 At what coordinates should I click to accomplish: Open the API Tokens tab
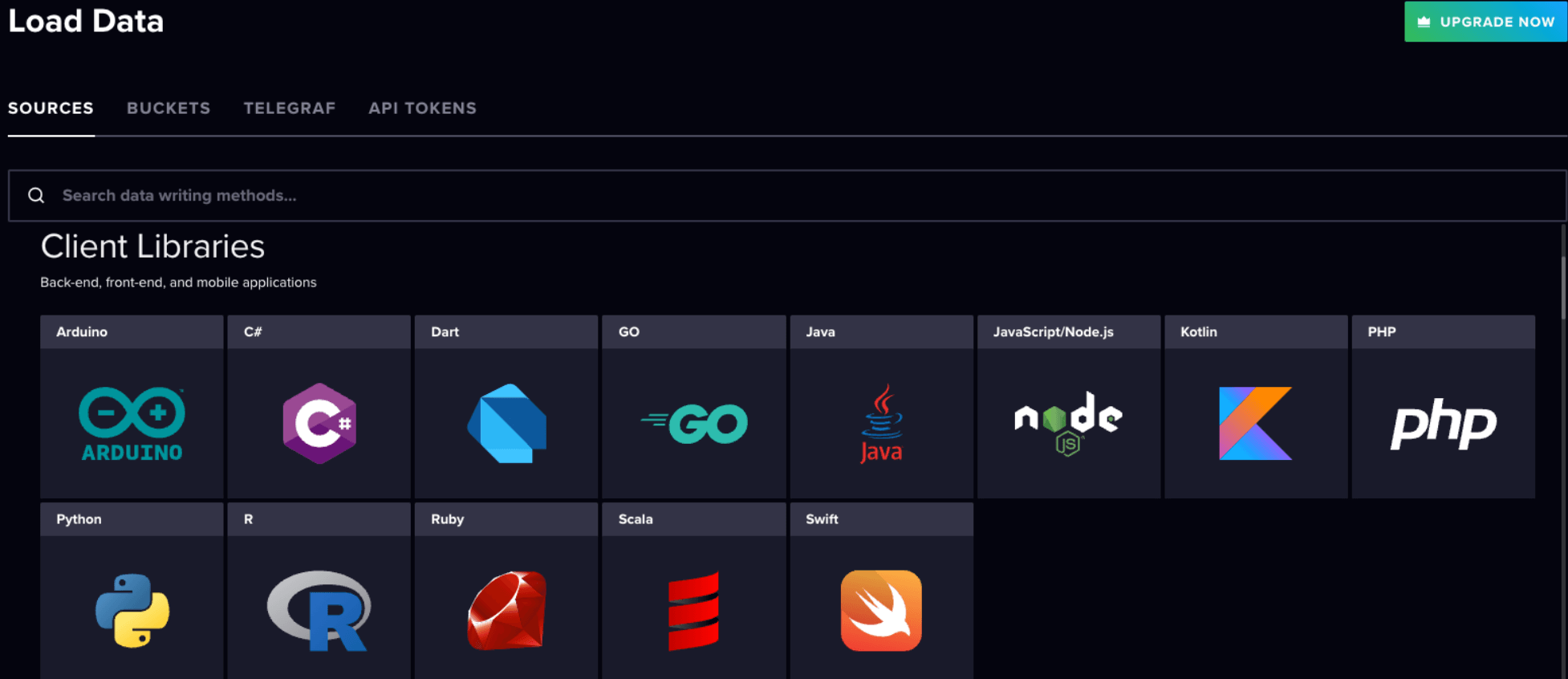[x=422, y=108]
